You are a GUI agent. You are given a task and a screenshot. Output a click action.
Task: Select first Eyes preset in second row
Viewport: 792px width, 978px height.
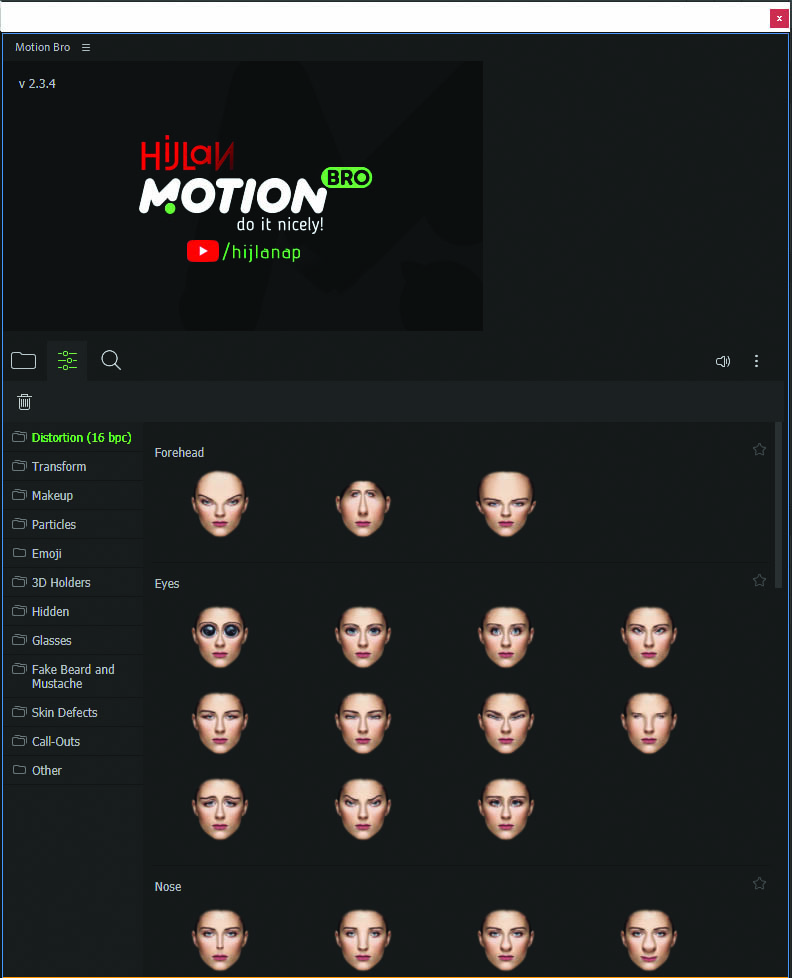point(220,723)
